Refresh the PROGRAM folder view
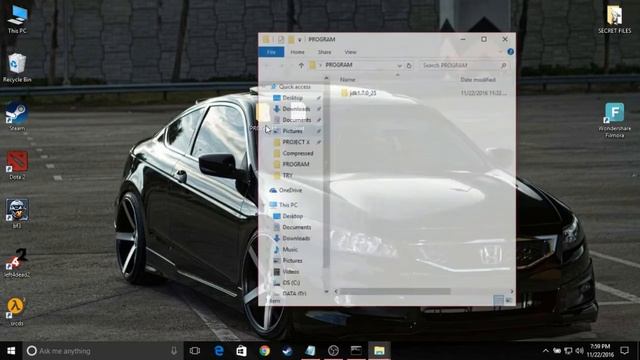This screenshot has height=360, width=640. coord(409,65)
